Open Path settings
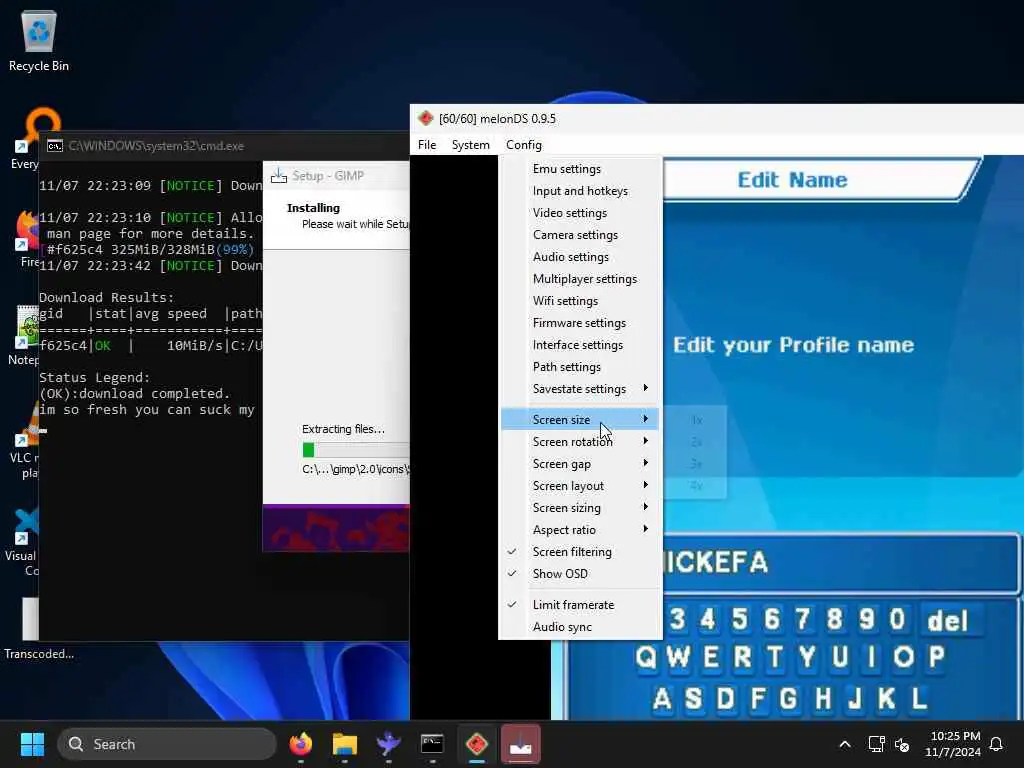The image size is (1024, 768). point(580,367)
